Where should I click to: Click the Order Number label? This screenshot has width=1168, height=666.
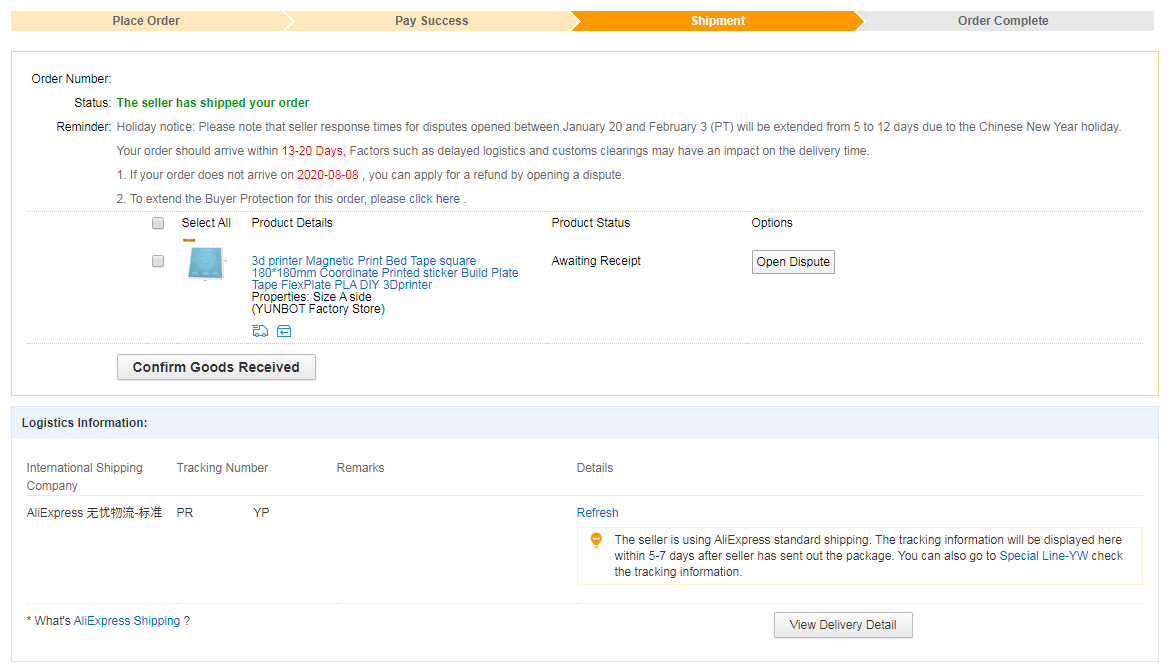72,79
